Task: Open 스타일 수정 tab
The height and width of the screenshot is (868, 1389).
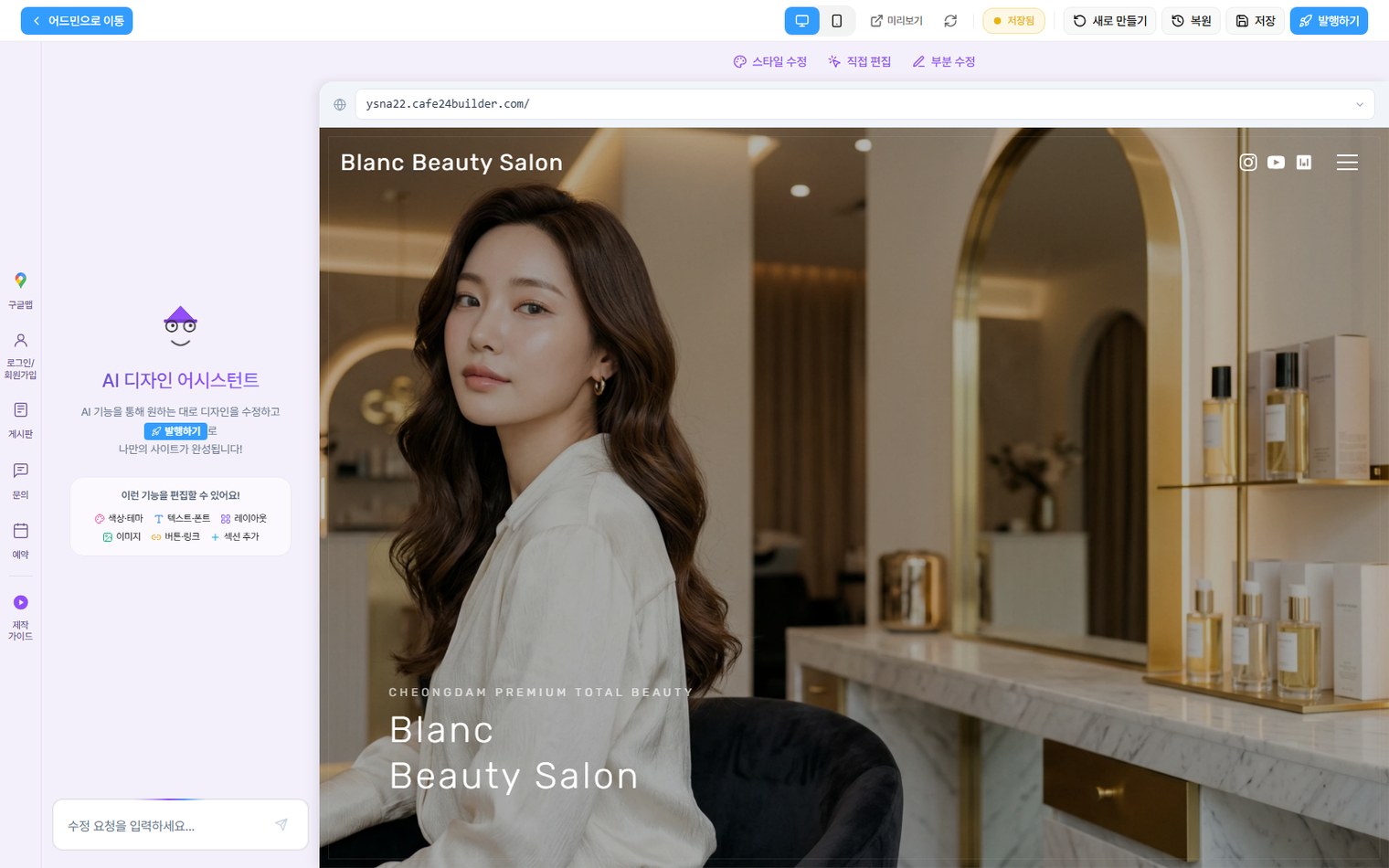Action: (770, 62)
